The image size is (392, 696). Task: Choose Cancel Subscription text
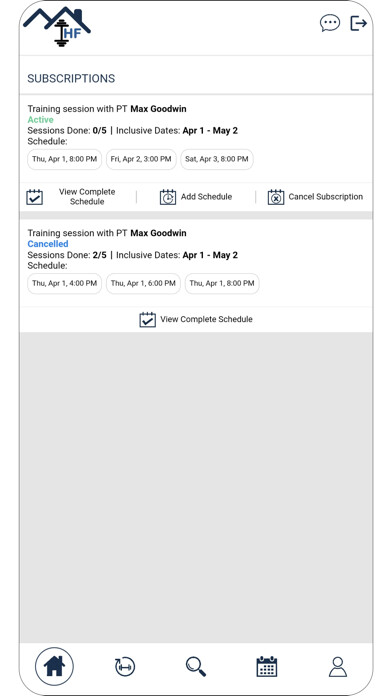click(x=325, y=197)
